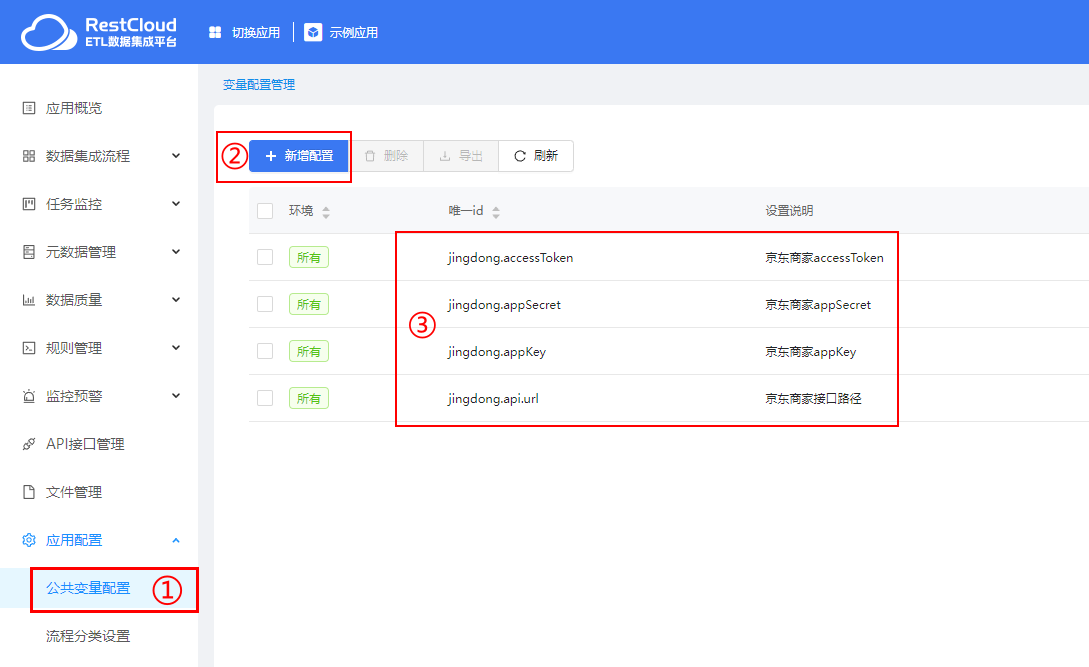Collapse the 应用配置 section chevron

click(176, 540)
